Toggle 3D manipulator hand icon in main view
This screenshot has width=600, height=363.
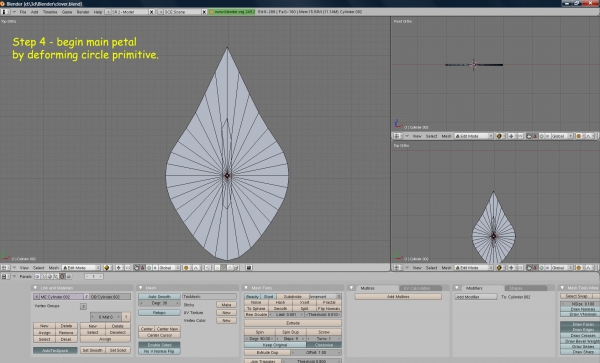click(136, 268)
